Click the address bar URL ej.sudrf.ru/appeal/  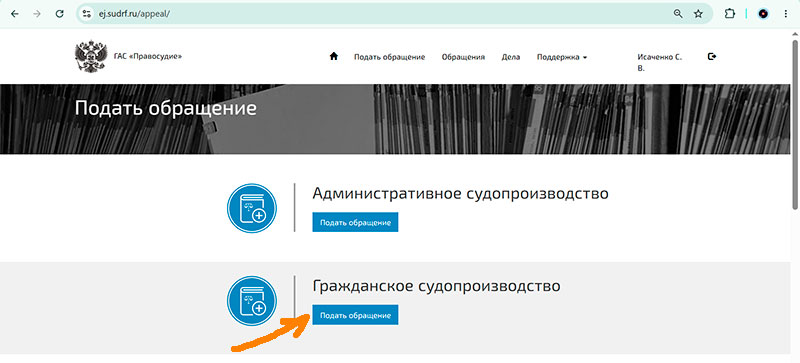pyautogui.click(x=134, y=14)
